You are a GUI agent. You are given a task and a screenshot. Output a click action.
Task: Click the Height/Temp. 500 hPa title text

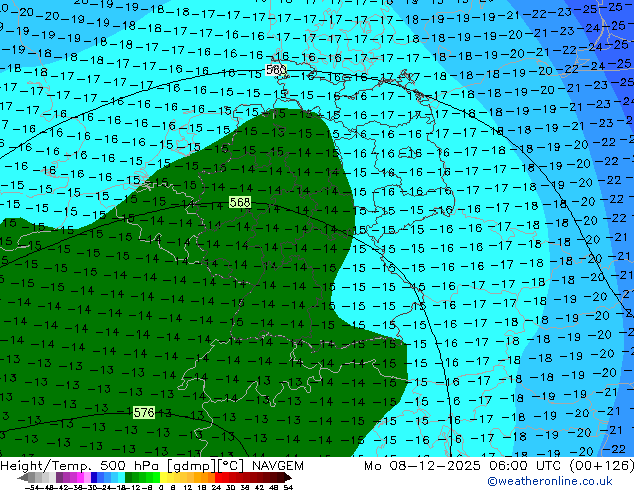(81, 466)
